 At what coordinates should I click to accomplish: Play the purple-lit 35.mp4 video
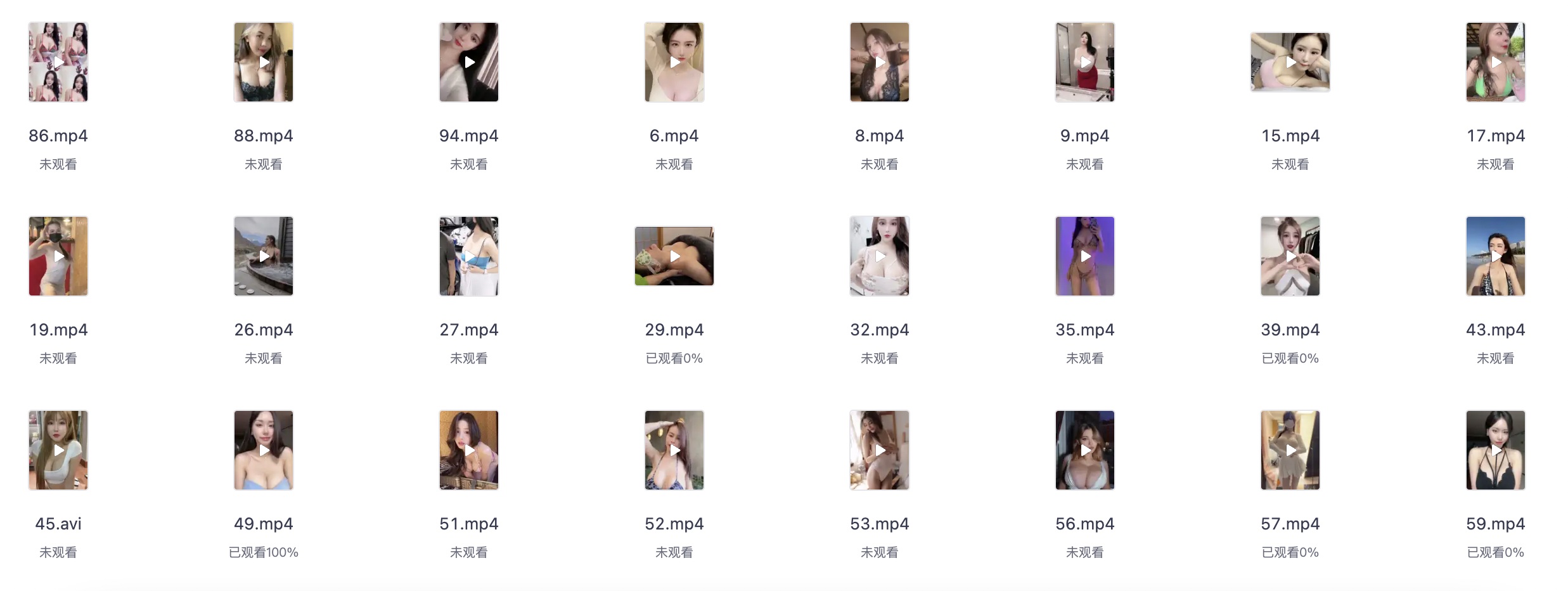click(x=1085, y=256)
